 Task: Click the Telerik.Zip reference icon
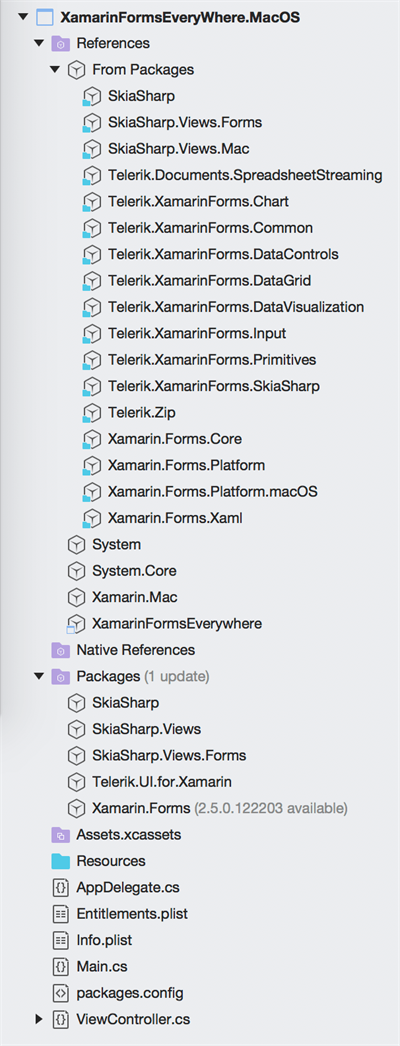(x=91, y=414)
